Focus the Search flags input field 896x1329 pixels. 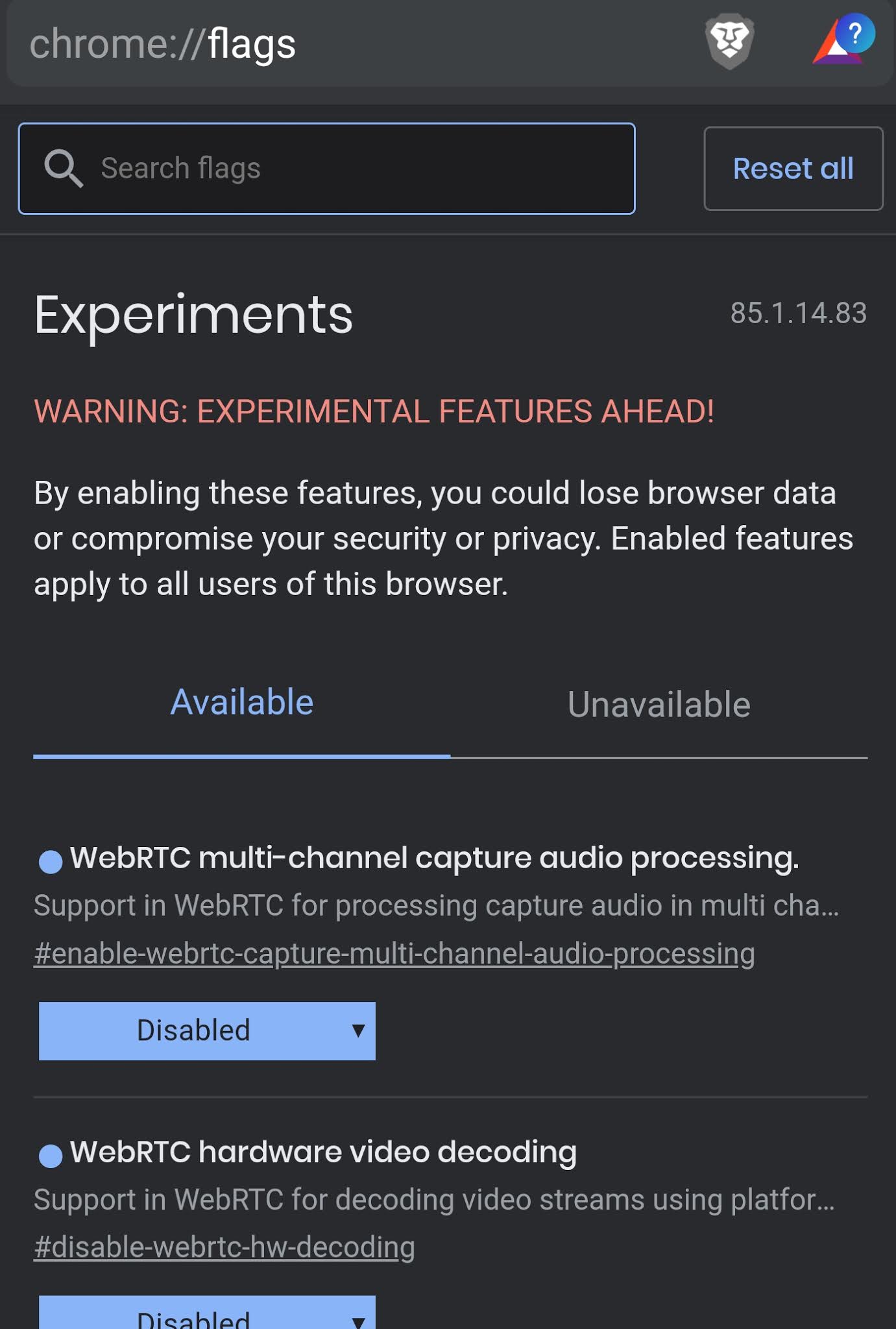(363, 169)
